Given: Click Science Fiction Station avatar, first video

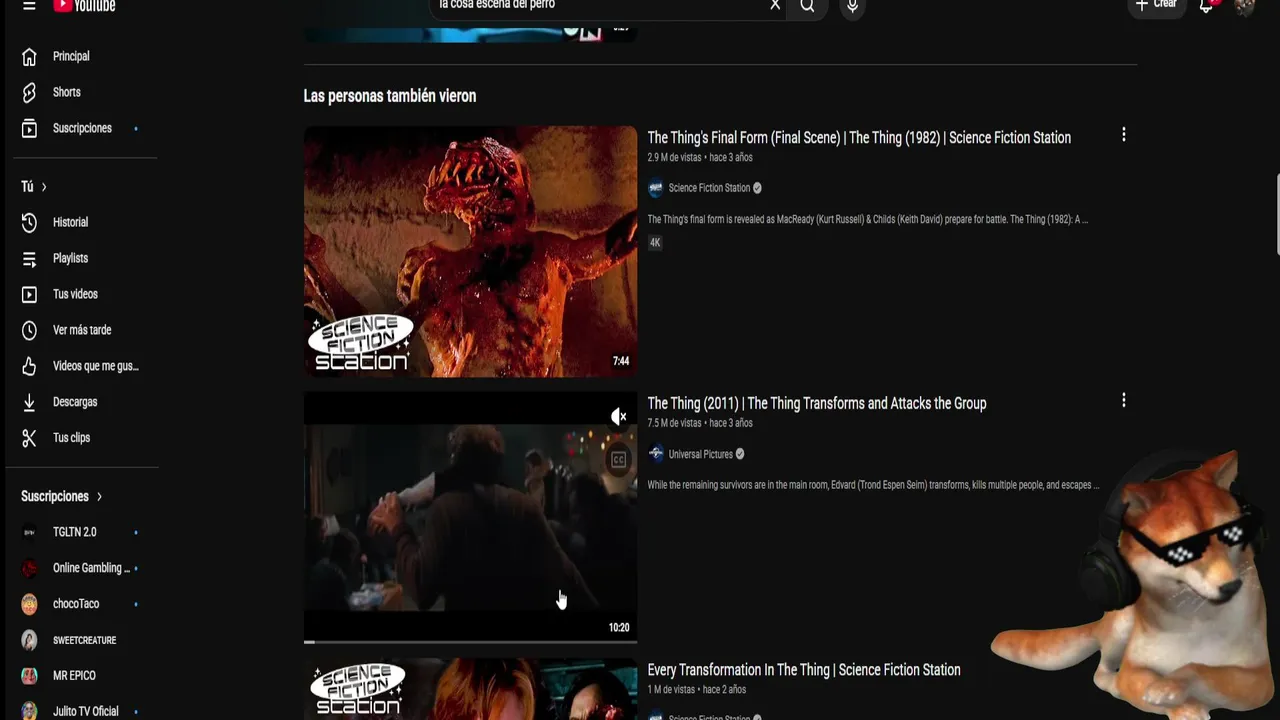Looking at the screenshot, I should tap(656, 188).
